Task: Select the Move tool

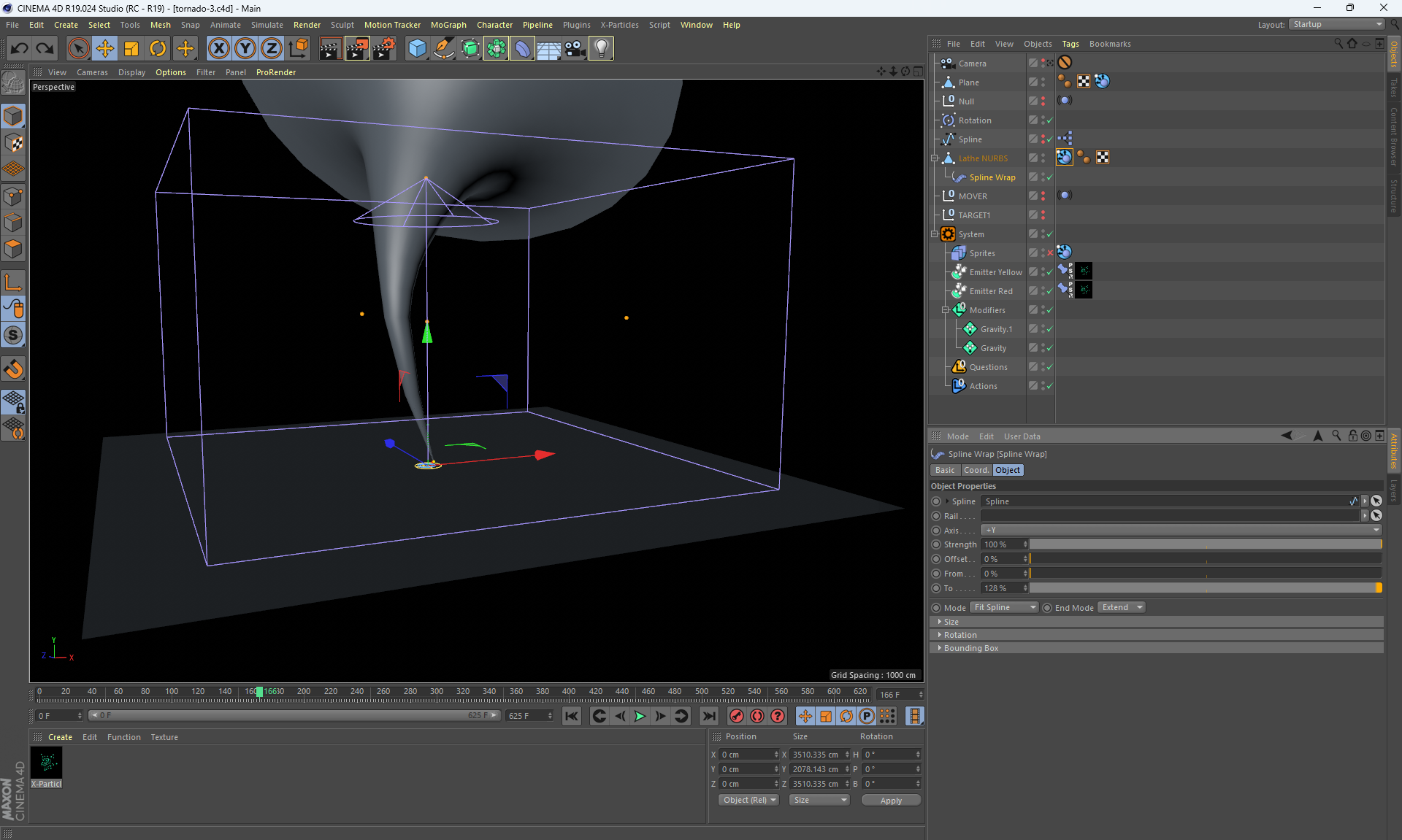Action: pos(105,49)
